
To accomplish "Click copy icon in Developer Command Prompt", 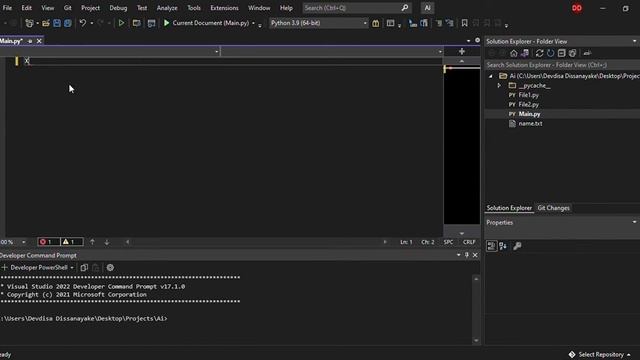I will (84, 268).
